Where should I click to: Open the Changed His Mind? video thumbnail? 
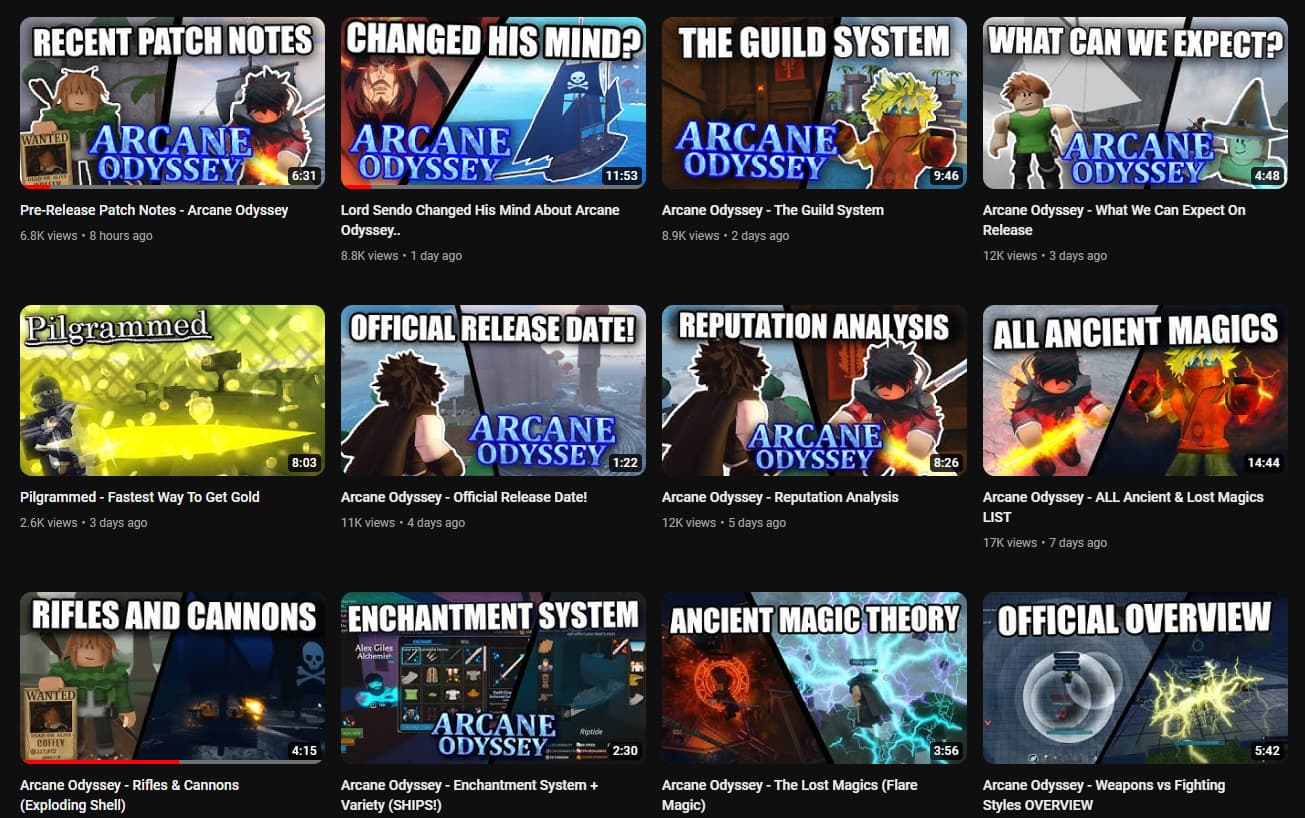click(x=493, y=103)
